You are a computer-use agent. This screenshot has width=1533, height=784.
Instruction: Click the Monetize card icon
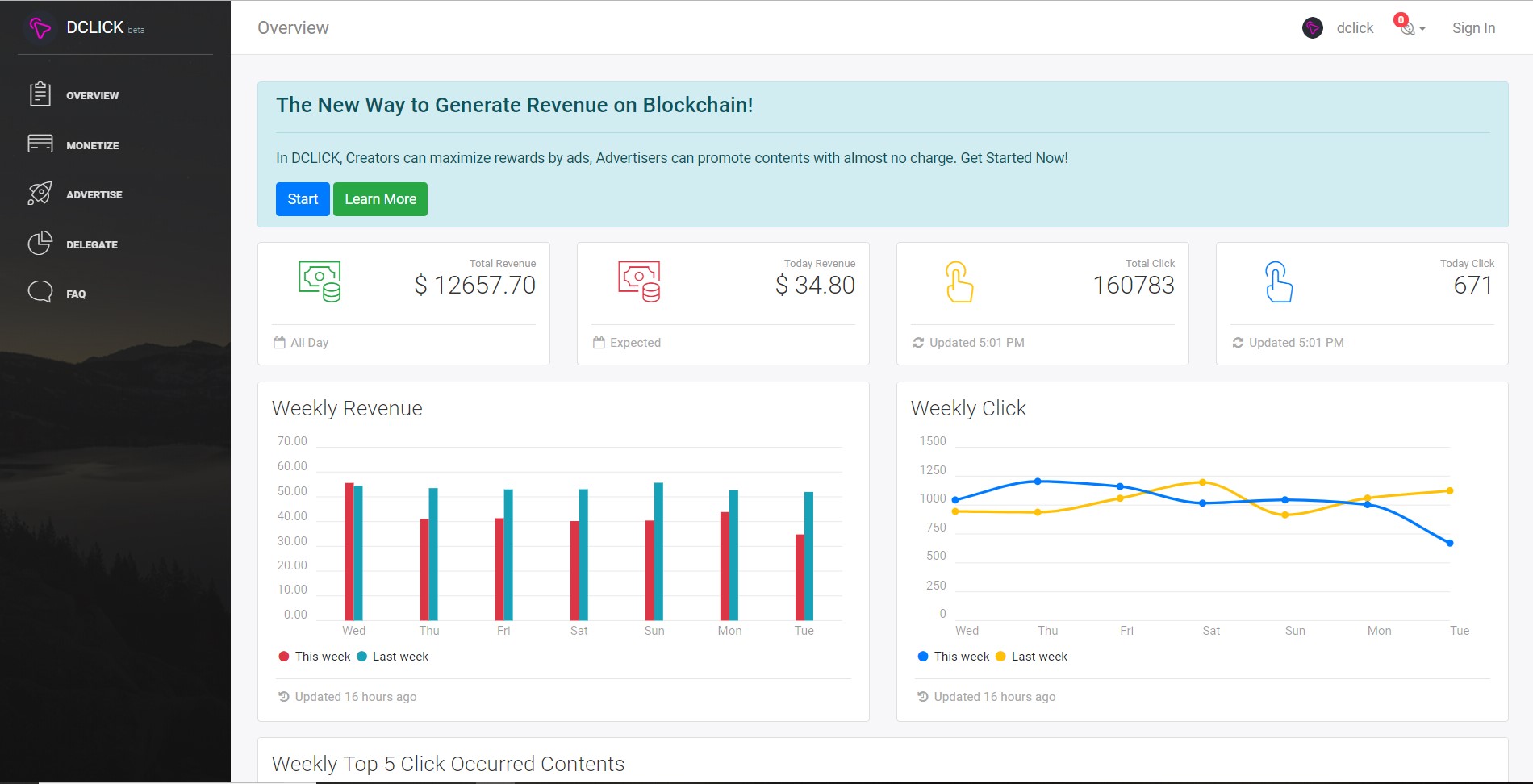[40, 144]
